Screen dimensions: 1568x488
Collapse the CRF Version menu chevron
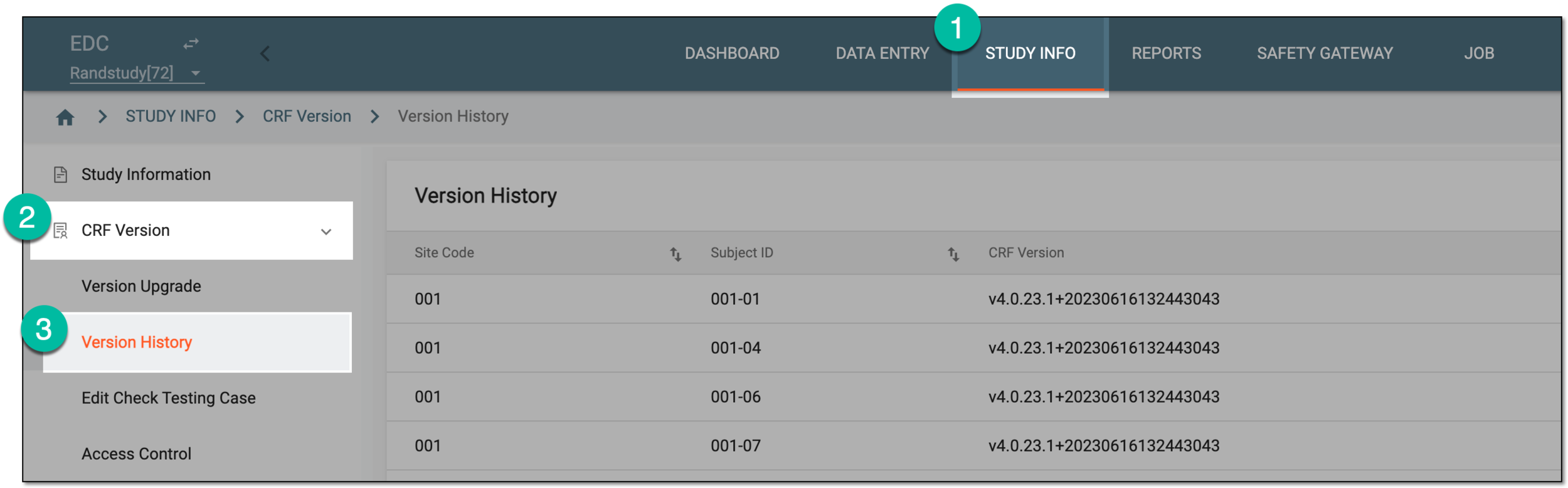point(326,231)
